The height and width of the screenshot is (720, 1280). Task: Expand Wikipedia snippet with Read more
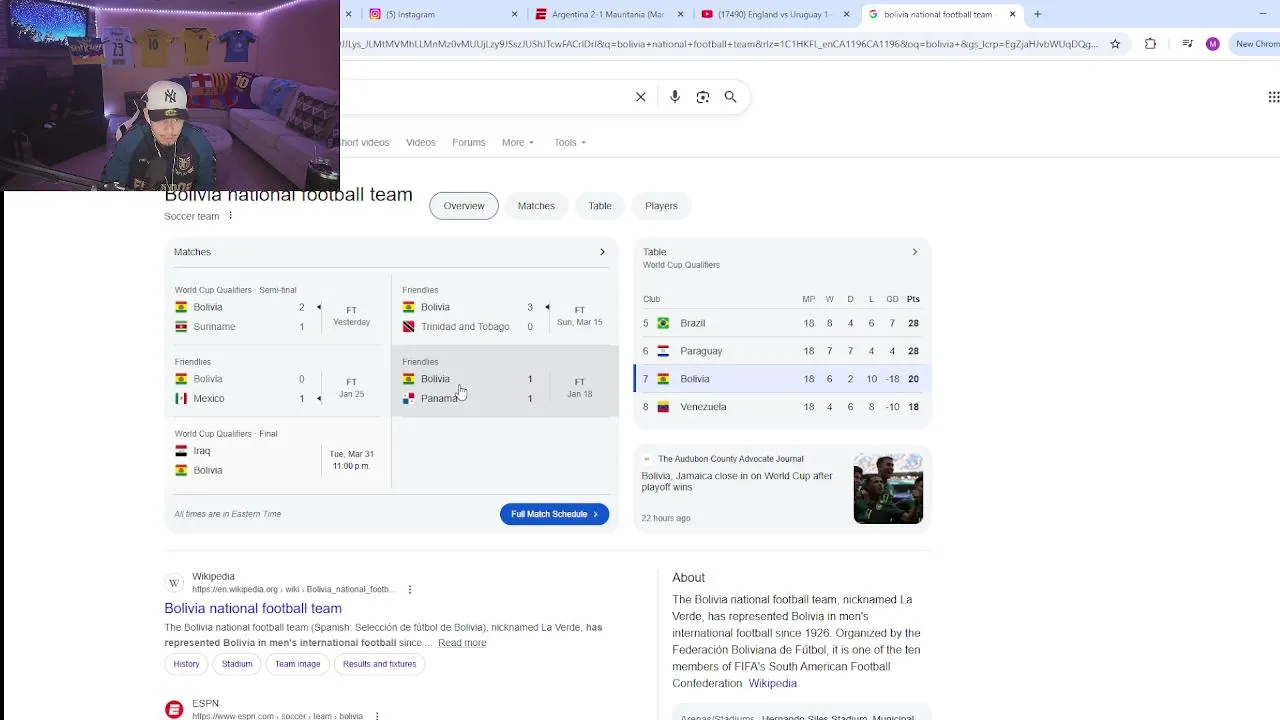[x=462, y=643]
